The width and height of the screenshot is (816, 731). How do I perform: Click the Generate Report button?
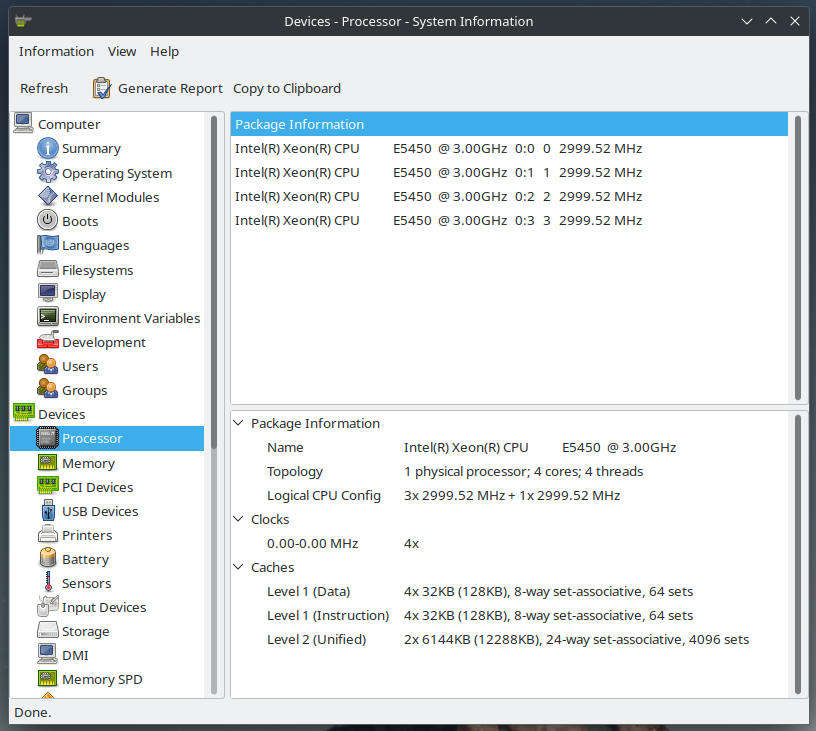(169, 88)
